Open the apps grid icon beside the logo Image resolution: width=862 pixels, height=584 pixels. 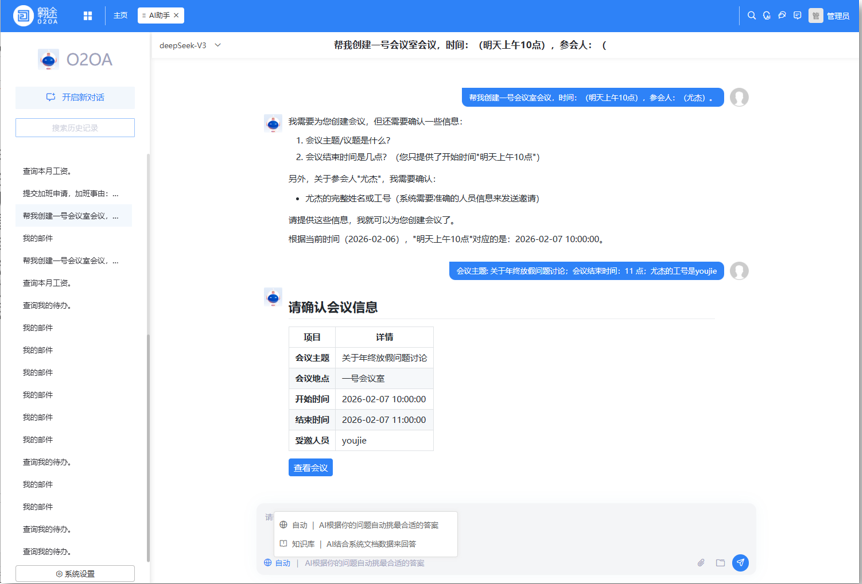88,15
